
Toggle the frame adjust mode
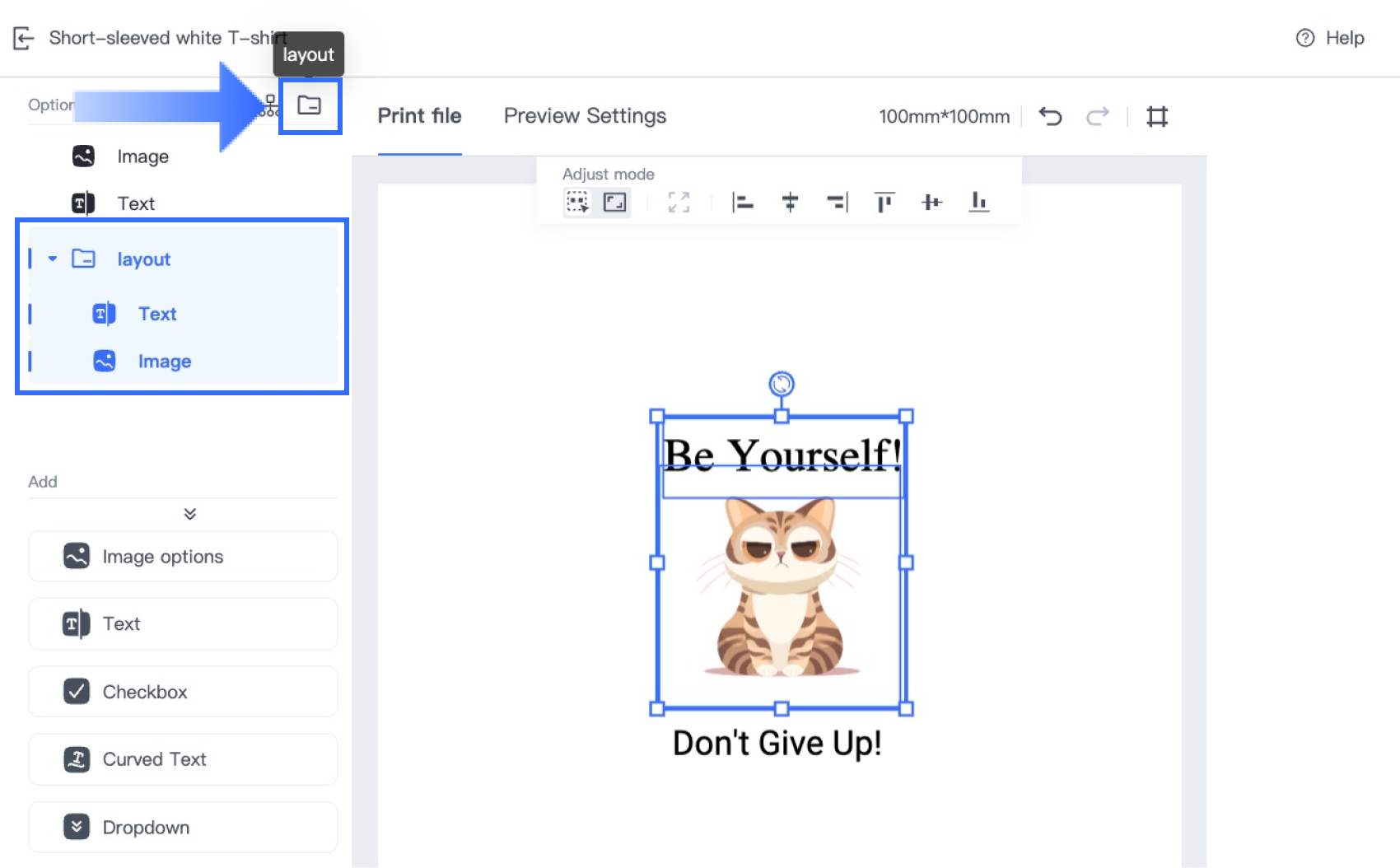click(614, 202)
